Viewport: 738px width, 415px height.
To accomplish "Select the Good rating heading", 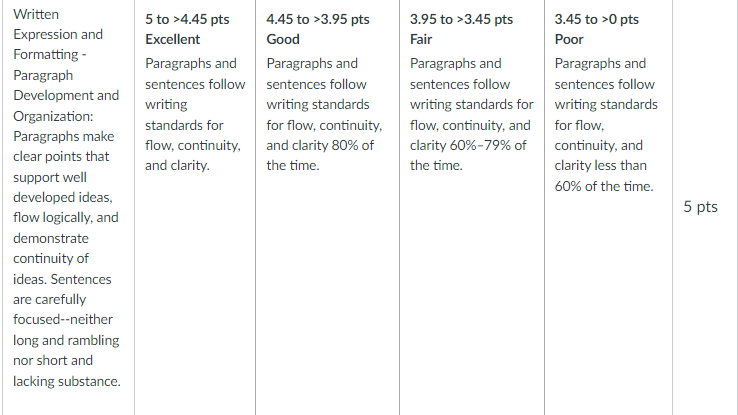I will click(283, 40).
